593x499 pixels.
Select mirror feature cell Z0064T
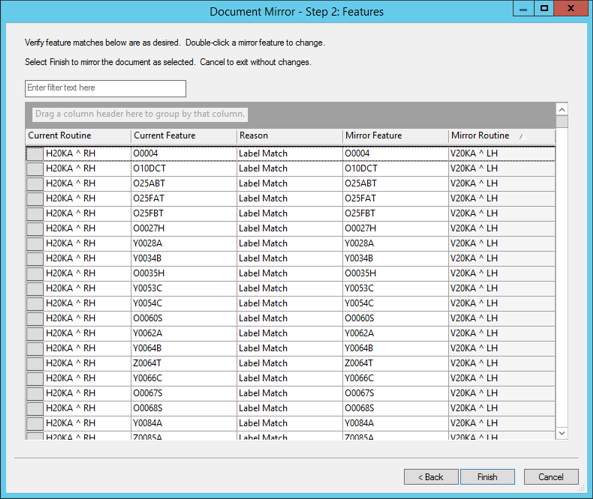tap(396, 363)
